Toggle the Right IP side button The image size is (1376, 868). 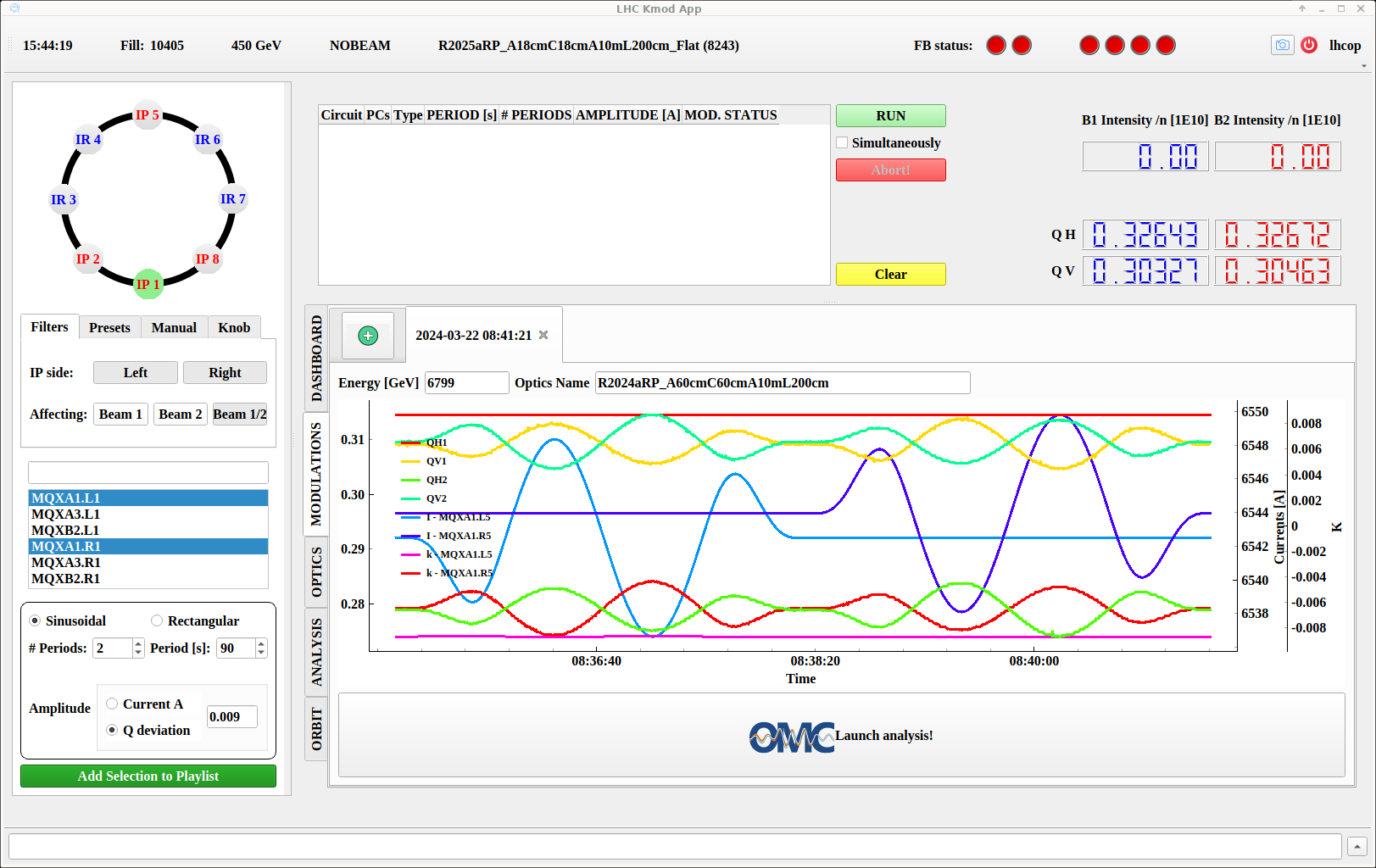tap(225, 372)
